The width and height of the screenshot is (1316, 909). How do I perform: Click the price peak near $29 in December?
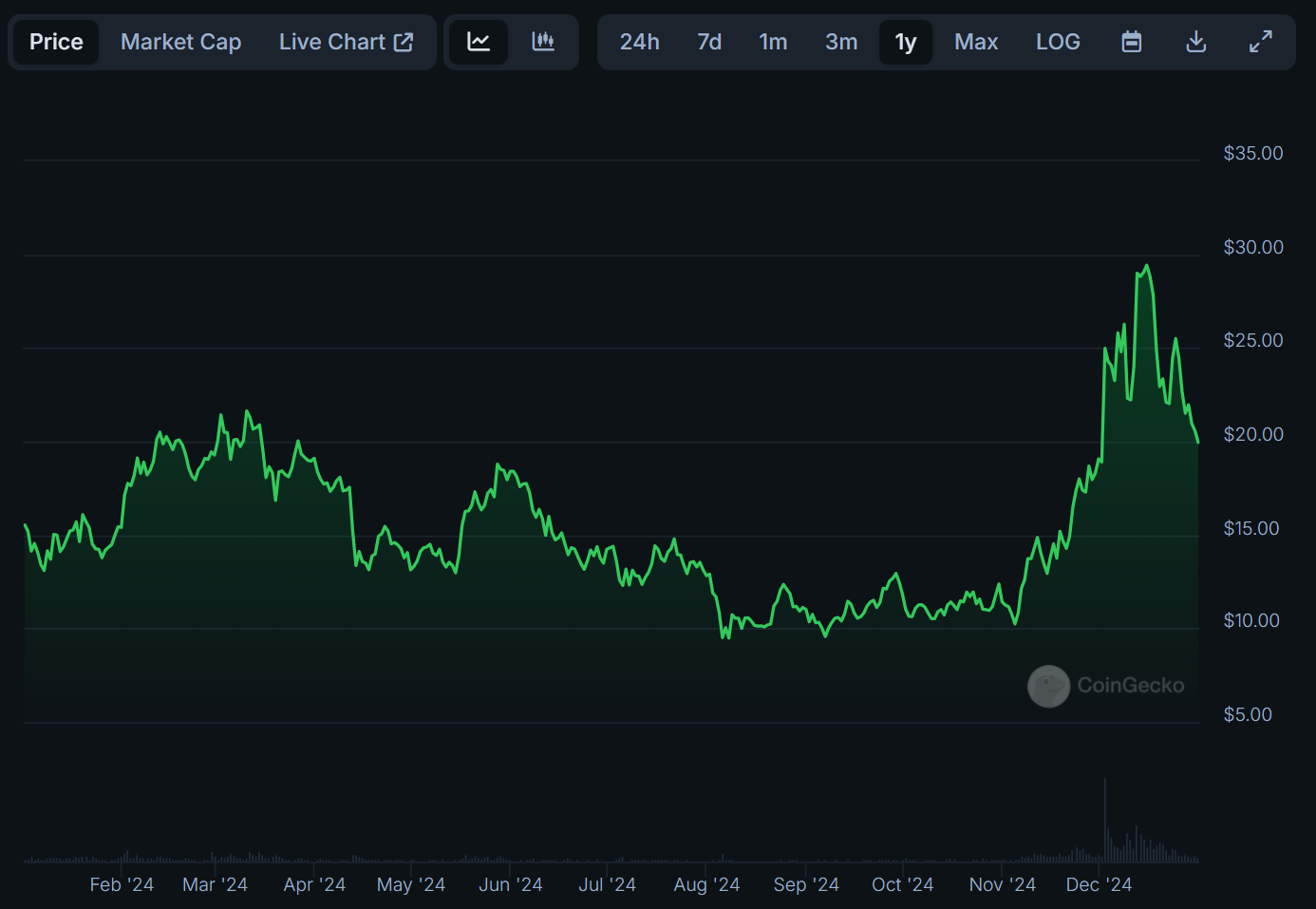tap(1147, 266)
